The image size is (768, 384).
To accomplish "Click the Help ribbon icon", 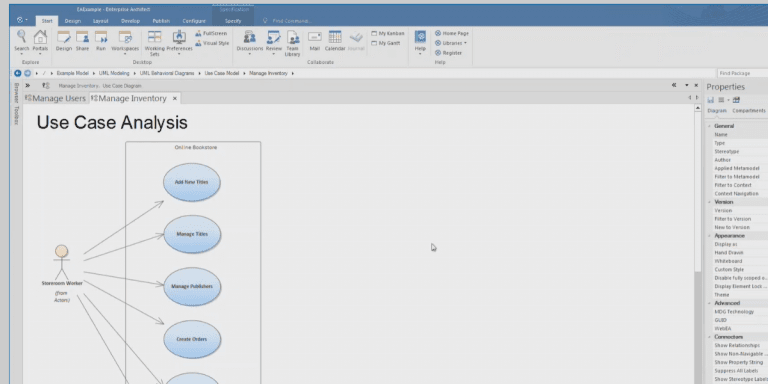I will tap(420, 41).
